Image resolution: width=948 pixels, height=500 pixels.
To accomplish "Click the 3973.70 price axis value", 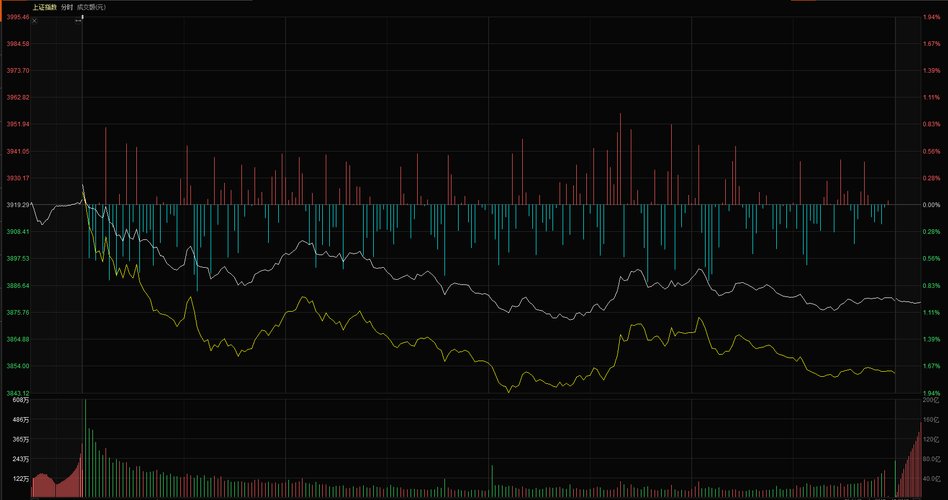I will [18, 70].
